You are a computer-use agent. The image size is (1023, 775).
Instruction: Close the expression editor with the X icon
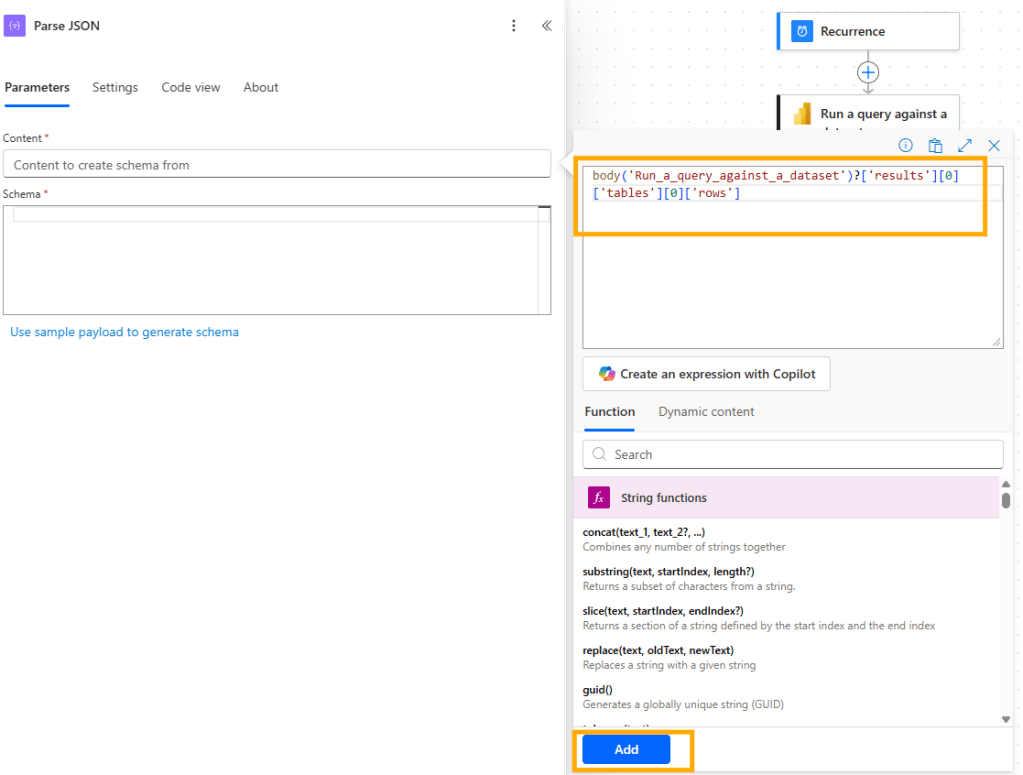point(994,145)
